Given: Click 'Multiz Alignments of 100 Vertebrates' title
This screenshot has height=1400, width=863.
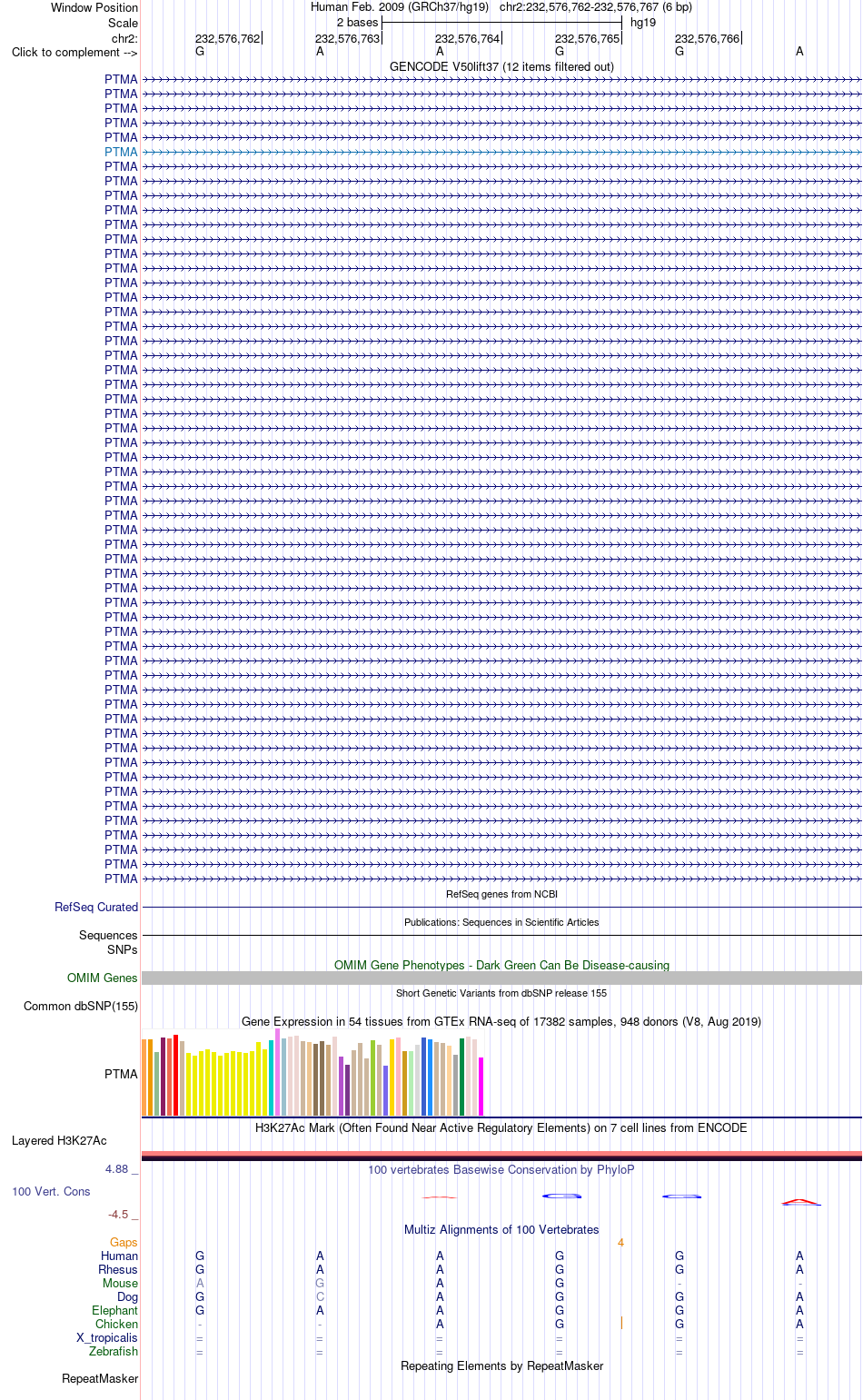Looking at the screenshot, I should (501, 1229).
